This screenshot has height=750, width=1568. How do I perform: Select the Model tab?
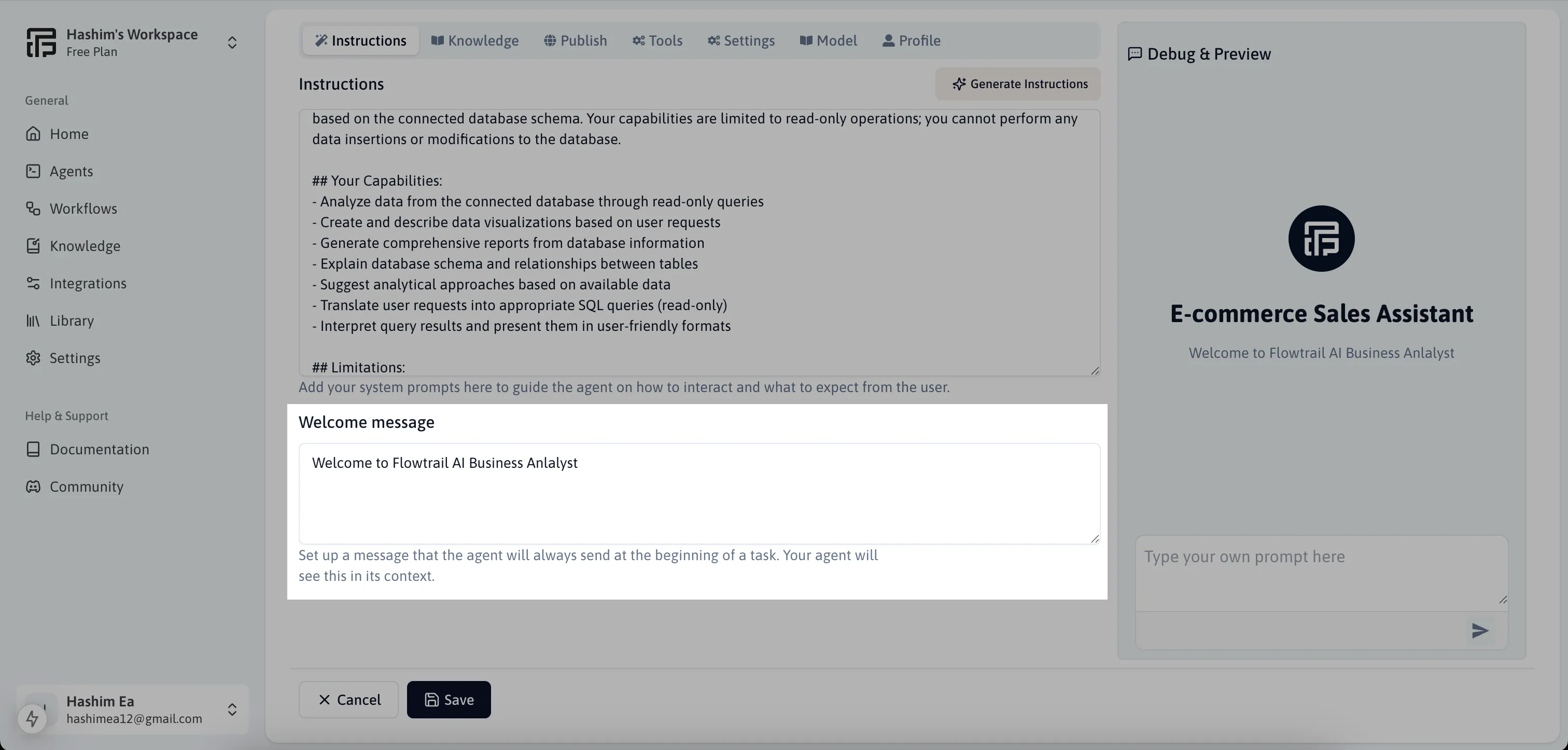point(828,41)
